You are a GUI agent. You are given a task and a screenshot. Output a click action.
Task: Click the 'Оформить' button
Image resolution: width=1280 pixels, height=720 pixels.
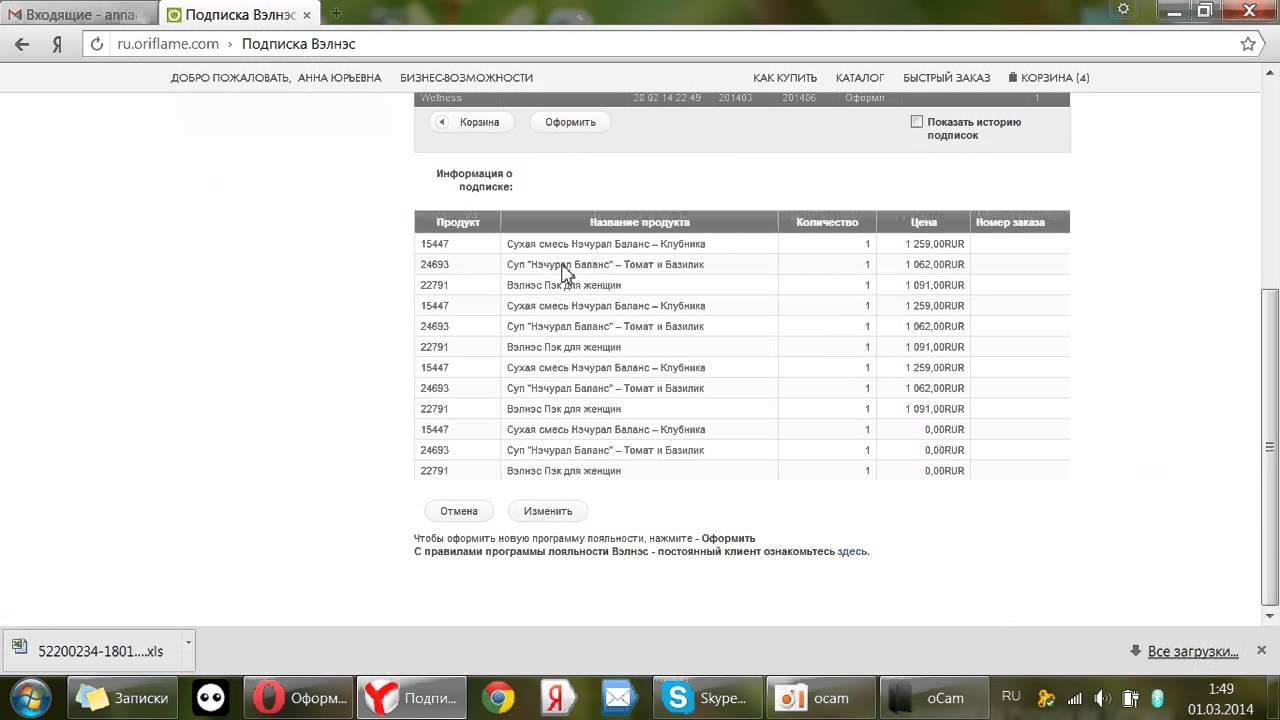[570, 122]
